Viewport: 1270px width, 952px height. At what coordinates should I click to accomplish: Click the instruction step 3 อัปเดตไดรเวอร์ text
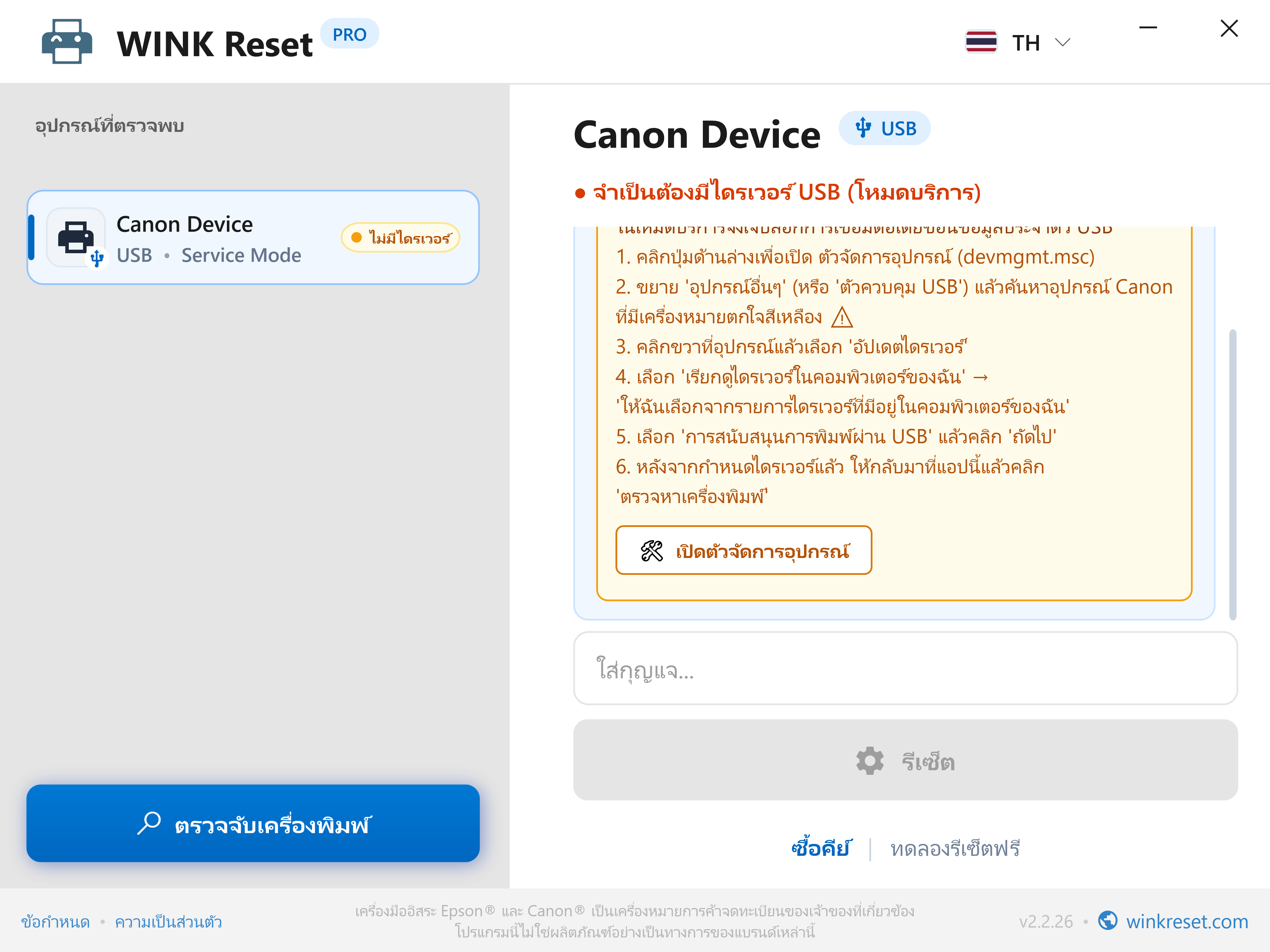792,347
